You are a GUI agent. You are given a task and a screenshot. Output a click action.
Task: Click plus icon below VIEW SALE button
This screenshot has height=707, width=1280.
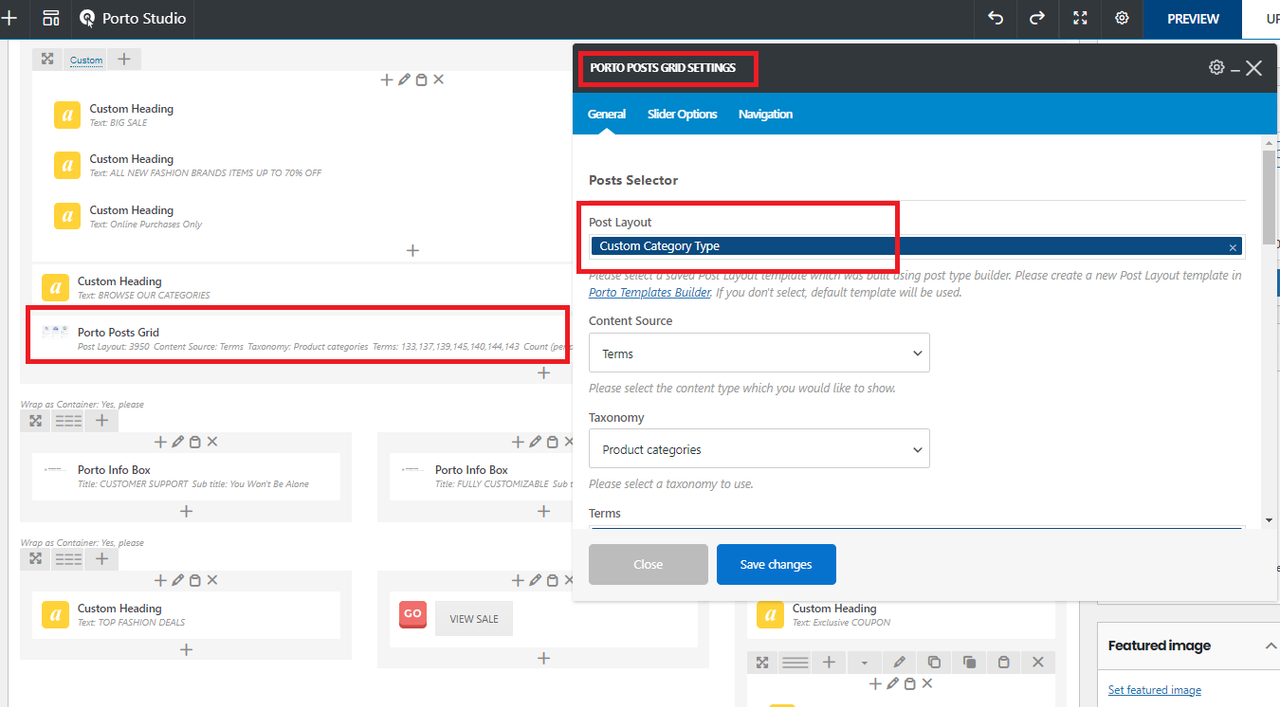coord(543,658)
